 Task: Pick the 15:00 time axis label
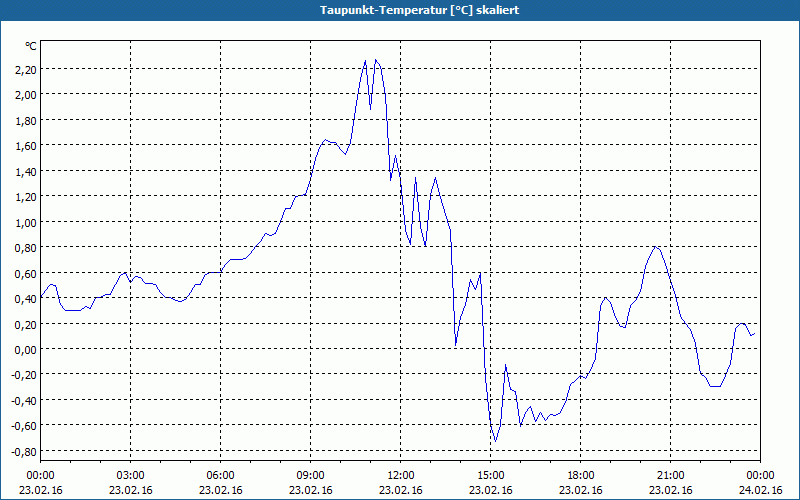[490, 476]
